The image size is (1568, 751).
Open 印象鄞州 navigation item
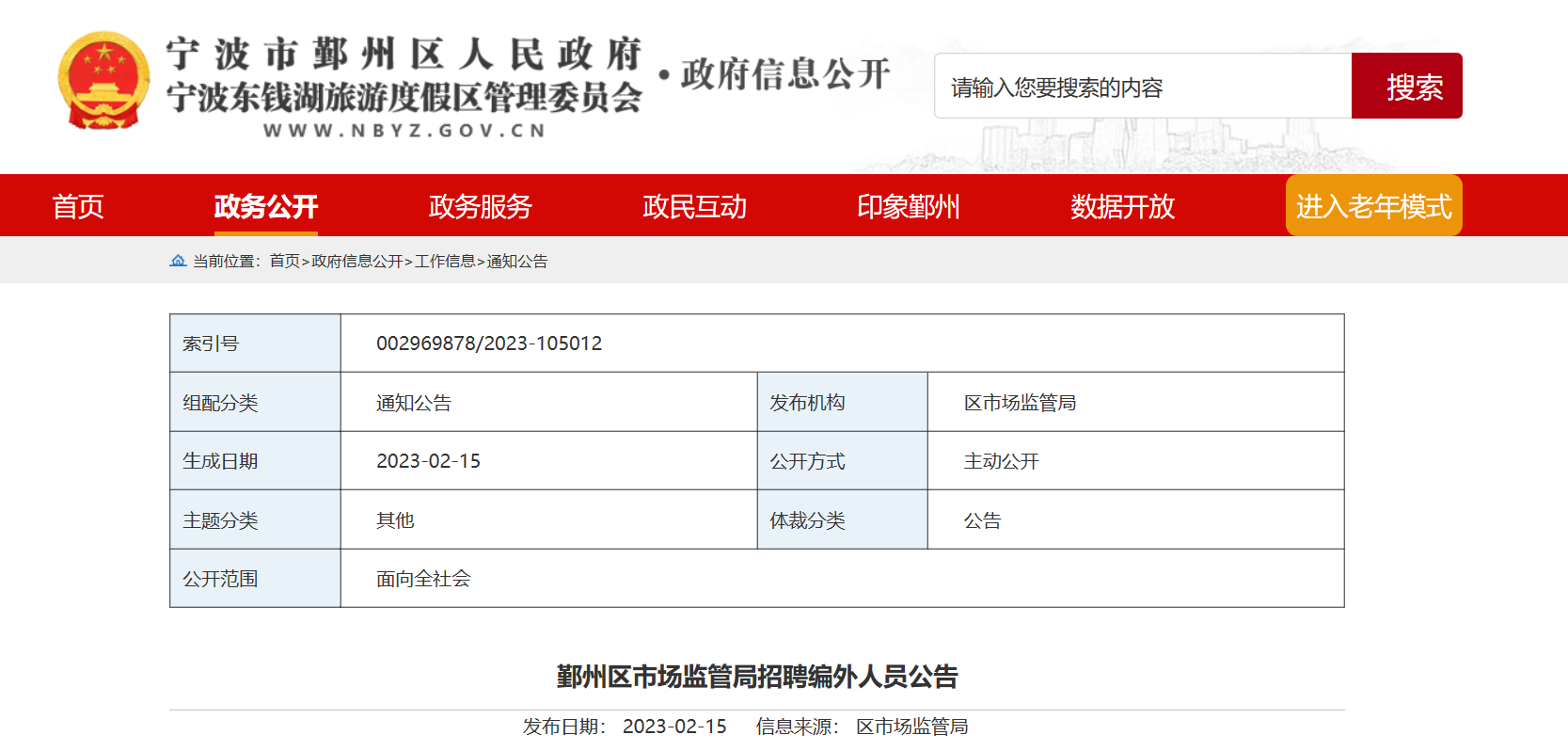[x=909, y=206]
